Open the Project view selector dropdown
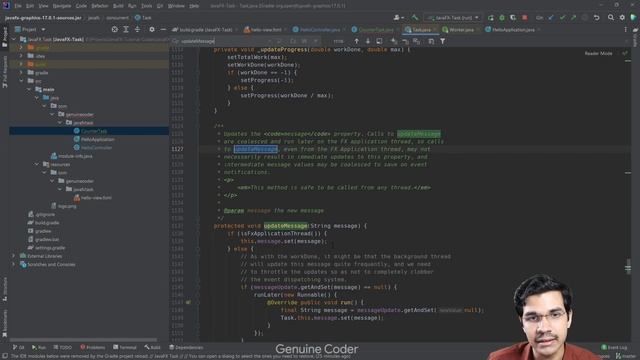The width and height of the screenshot is (640, 360). pyautogui.click(x=30, y=29)
